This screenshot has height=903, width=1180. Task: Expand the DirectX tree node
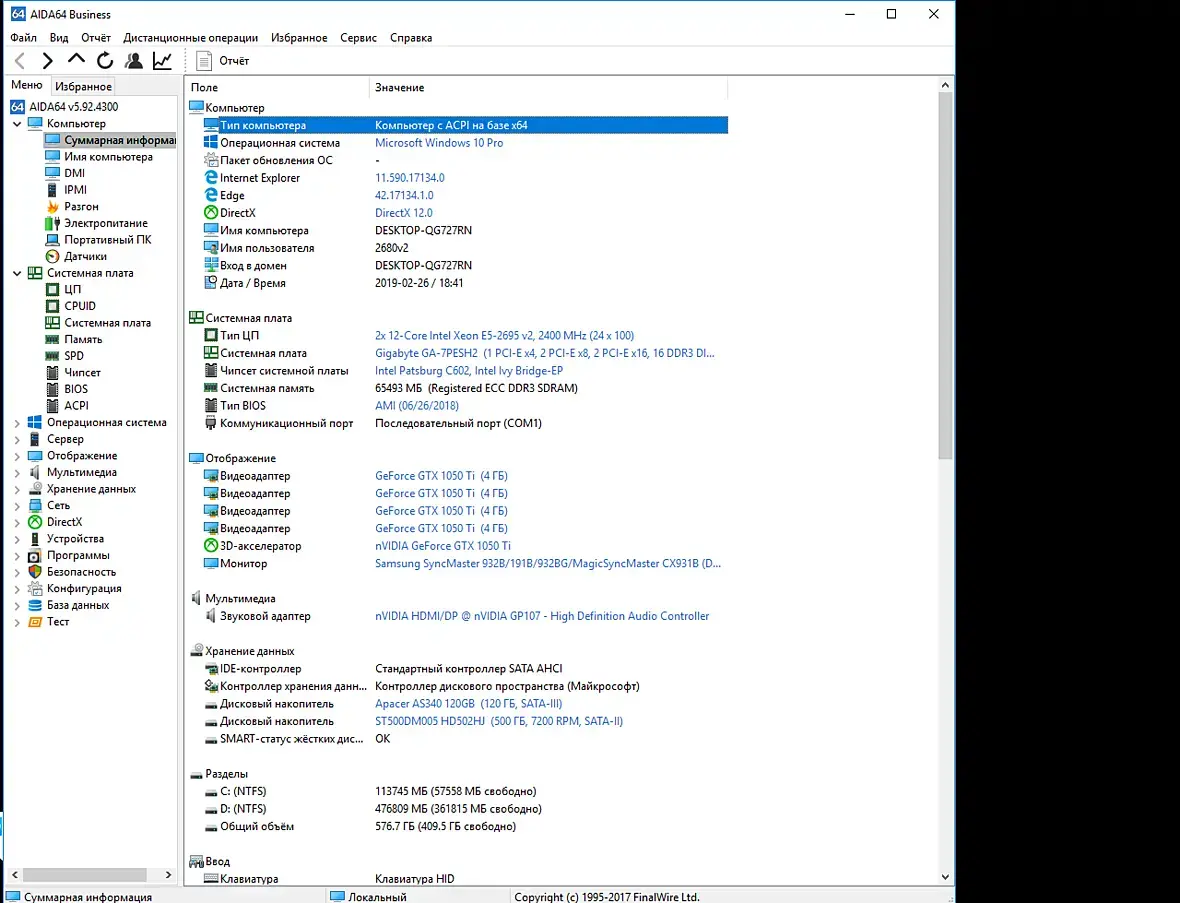(17, 522)
